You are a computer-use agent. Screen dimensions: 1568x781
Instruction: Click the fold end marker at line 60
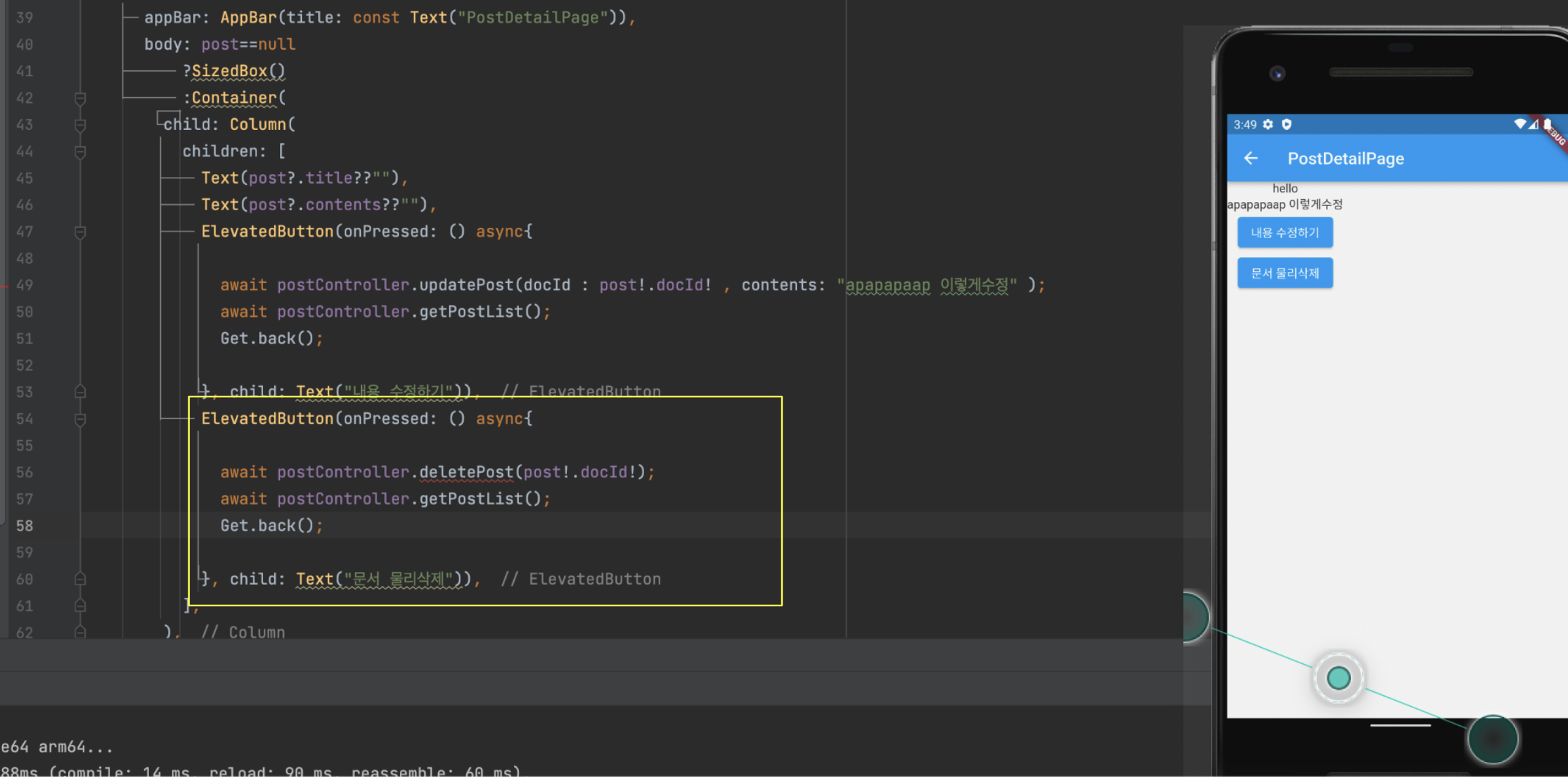click(80, 579)
